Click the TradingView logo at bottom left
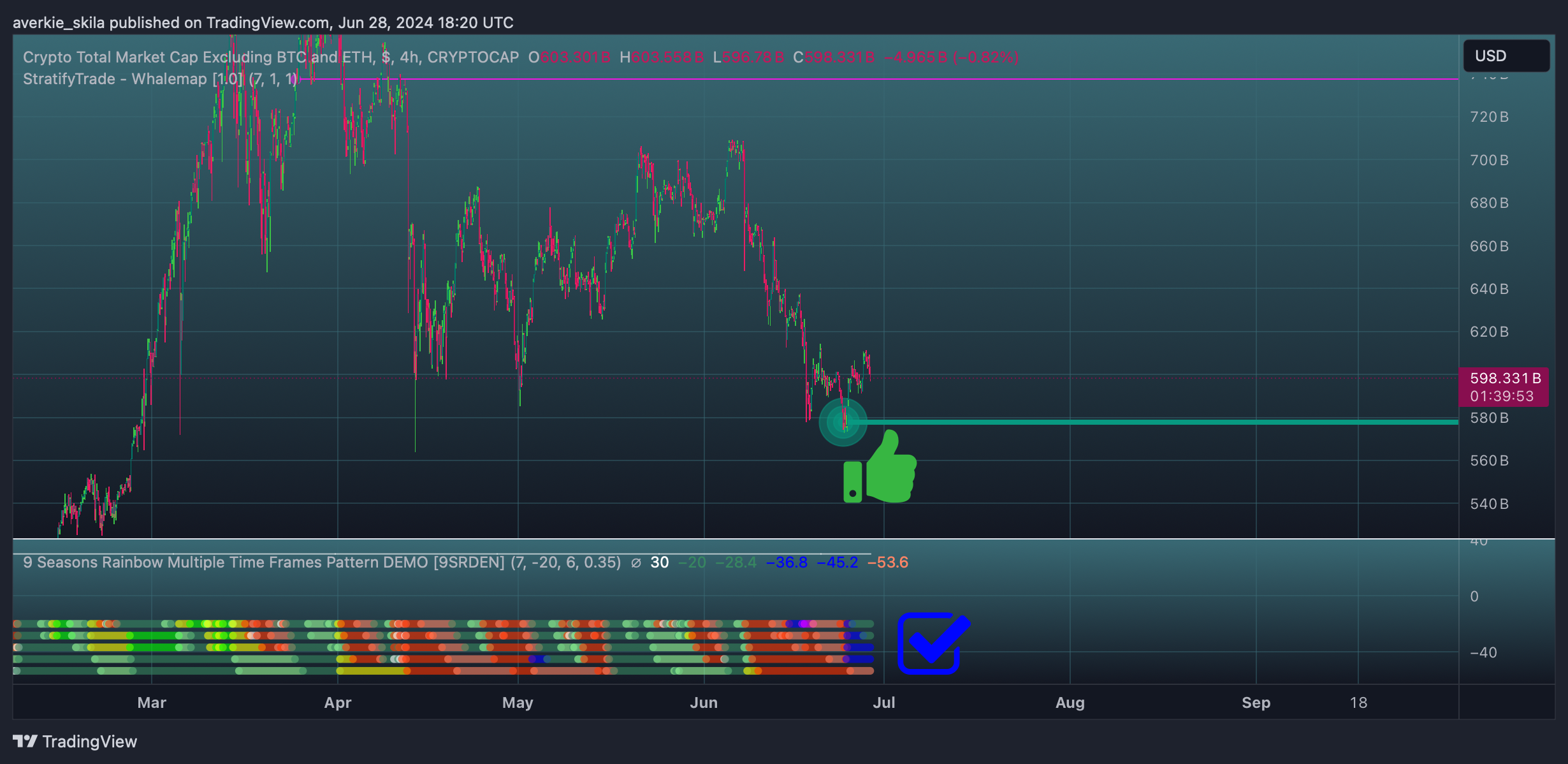The width and height of the screenshot is (1568, 764). click(x=75, y=742)
